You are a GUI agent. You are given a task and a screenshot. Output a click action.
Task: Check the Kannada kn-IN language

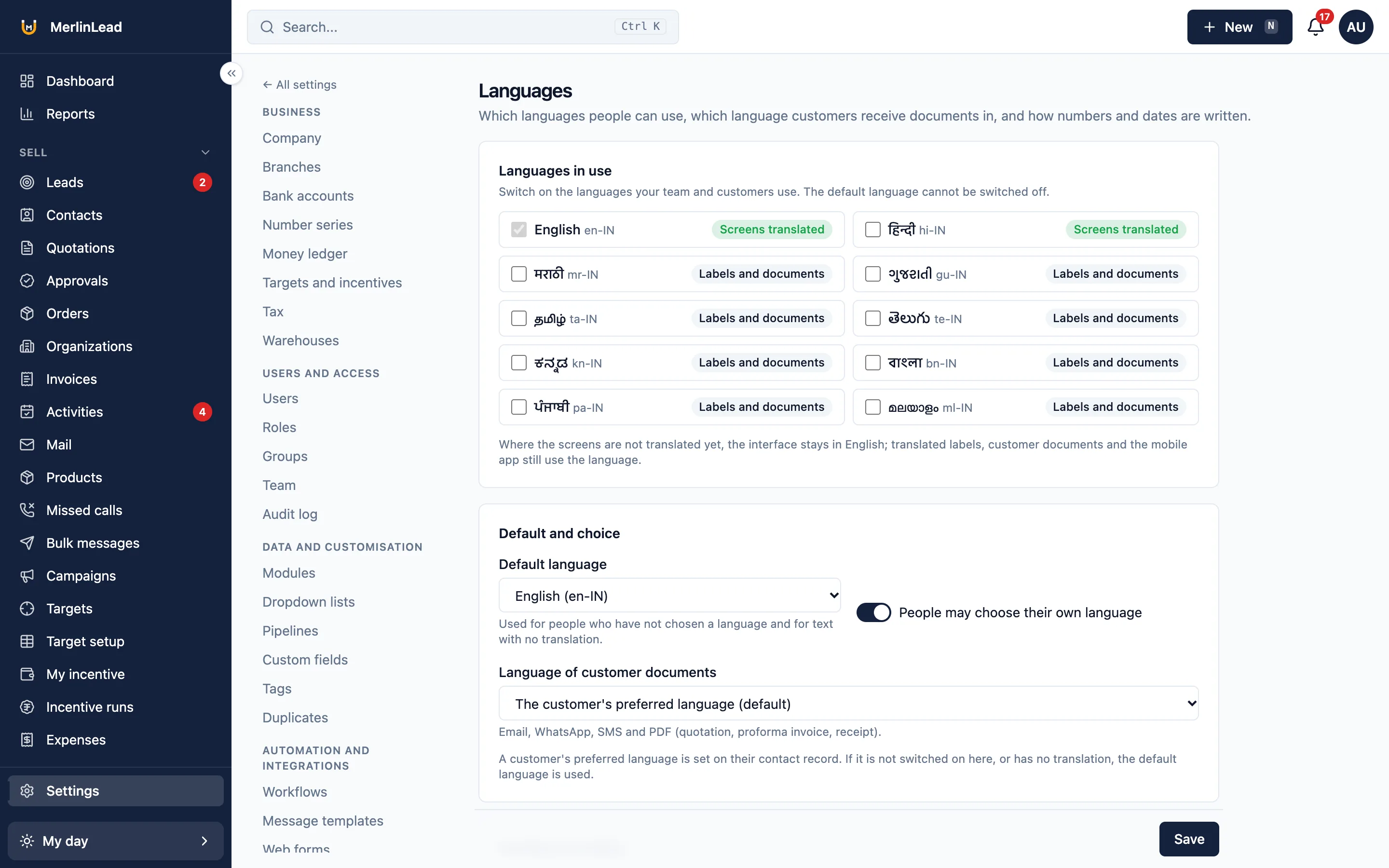(519, 362)
